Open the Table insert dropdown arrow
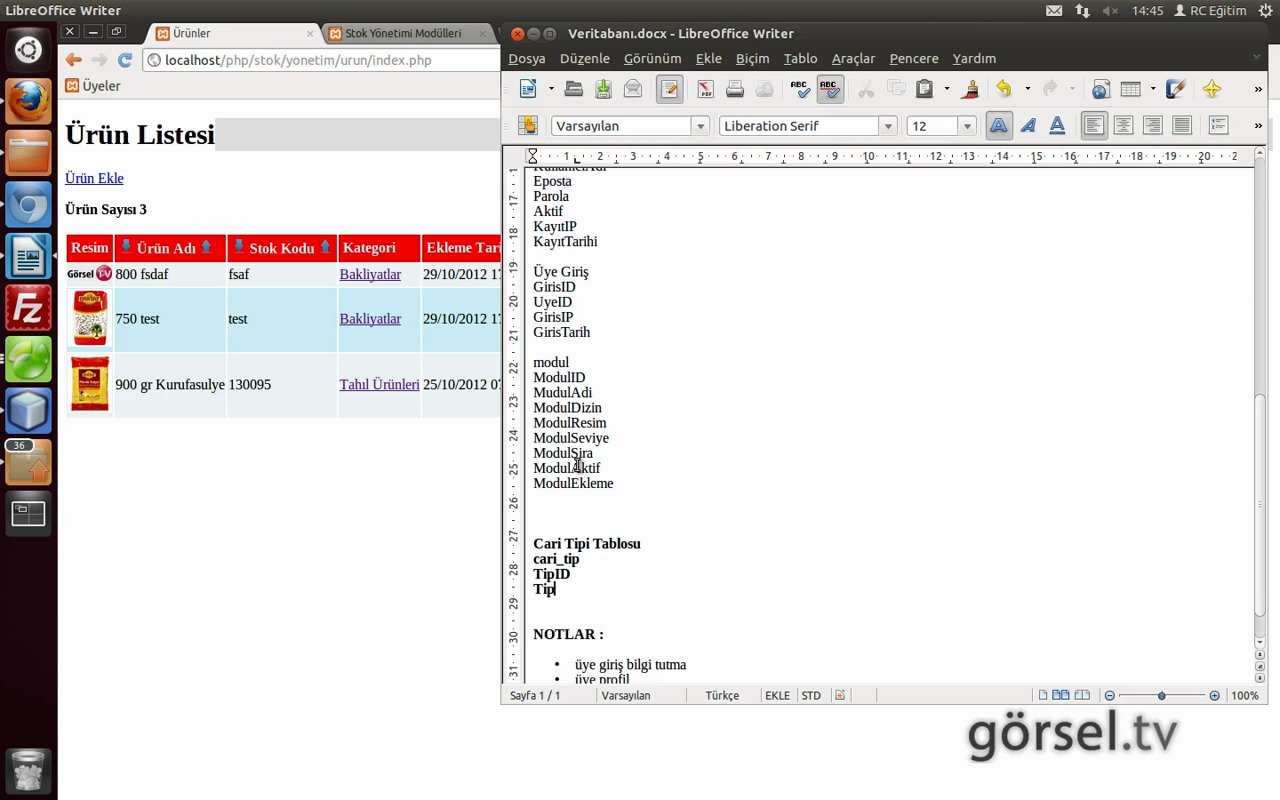Viewport: 1280px width, 800px height. (x=1153, y=89)
